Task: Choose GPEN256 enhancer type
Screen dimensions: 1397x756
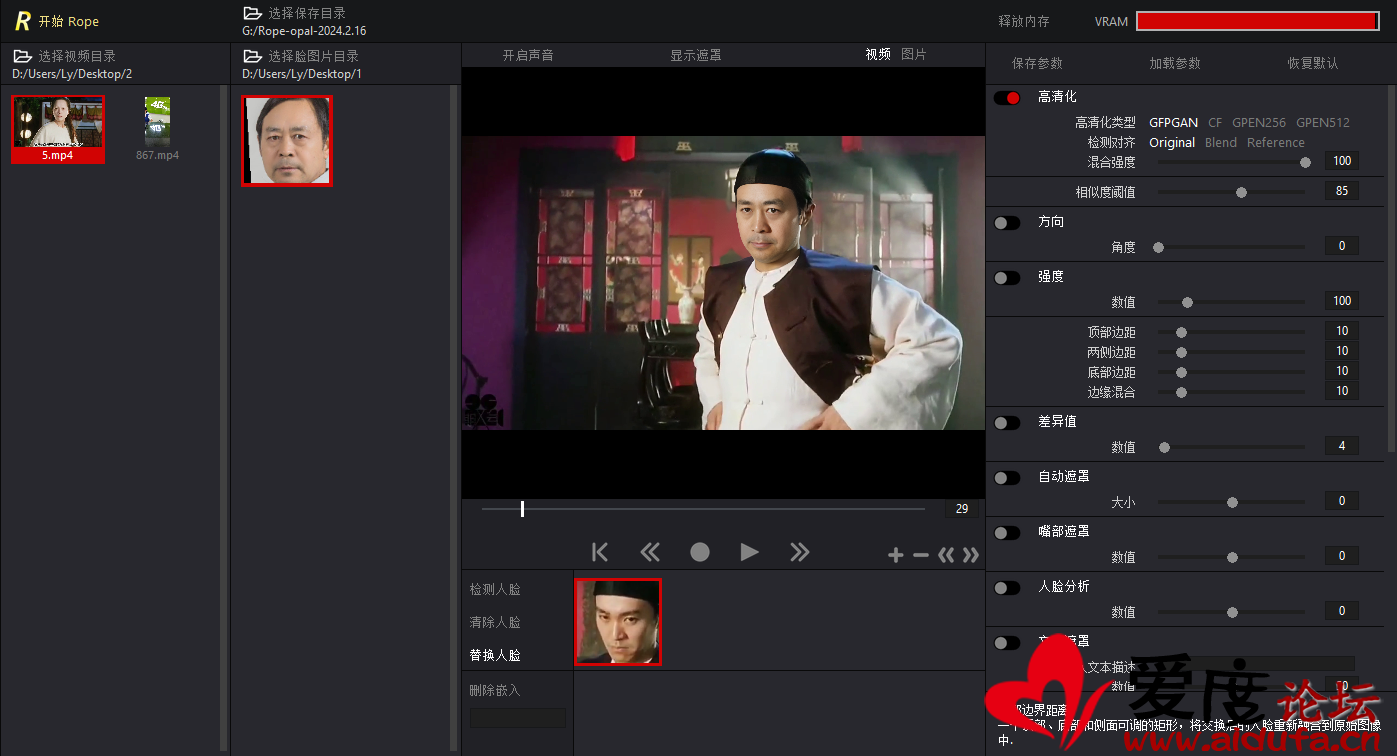Action: point(1259,122)
